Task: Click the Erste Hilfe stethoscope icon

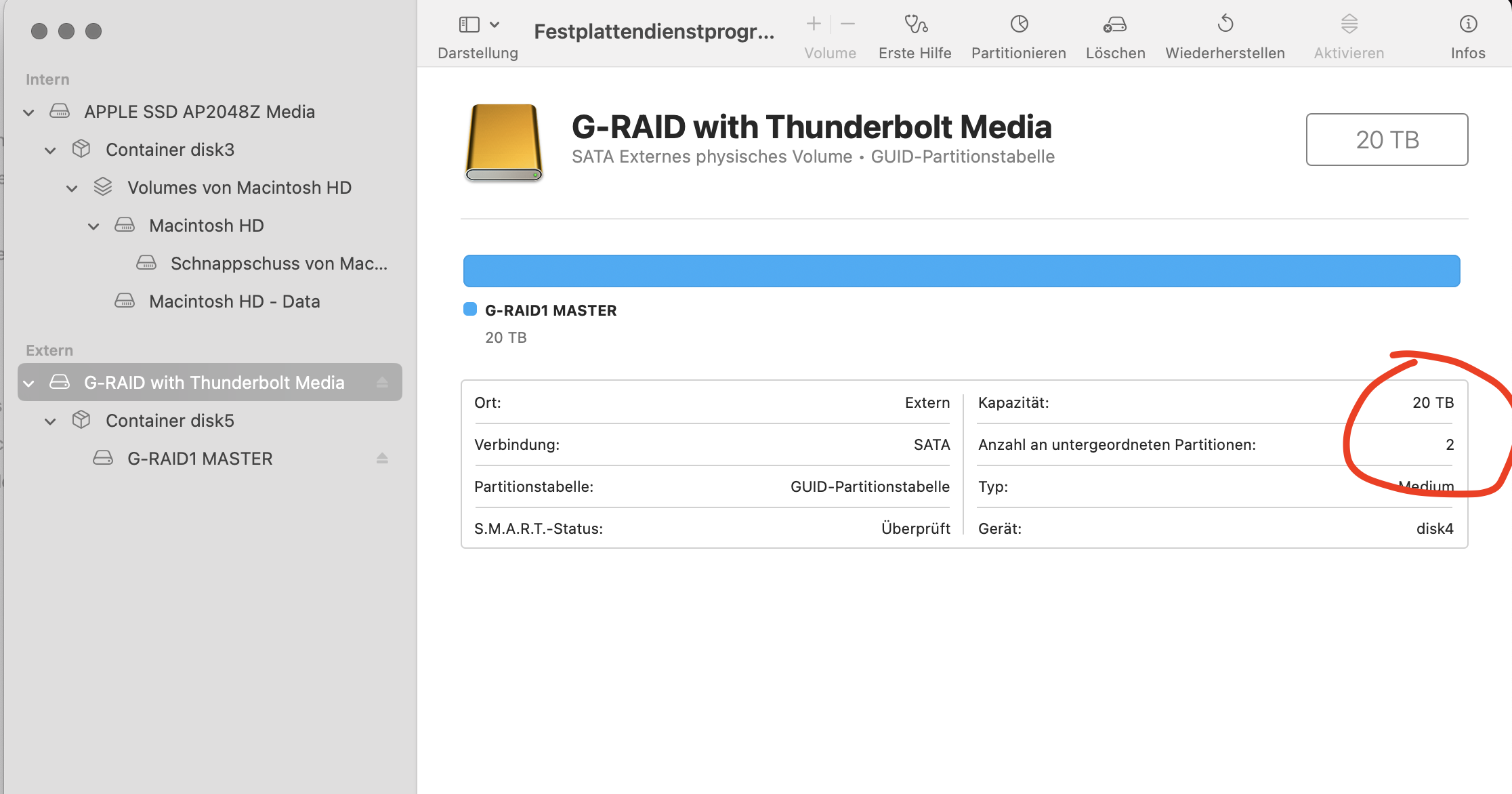Action: click(915, 25)
